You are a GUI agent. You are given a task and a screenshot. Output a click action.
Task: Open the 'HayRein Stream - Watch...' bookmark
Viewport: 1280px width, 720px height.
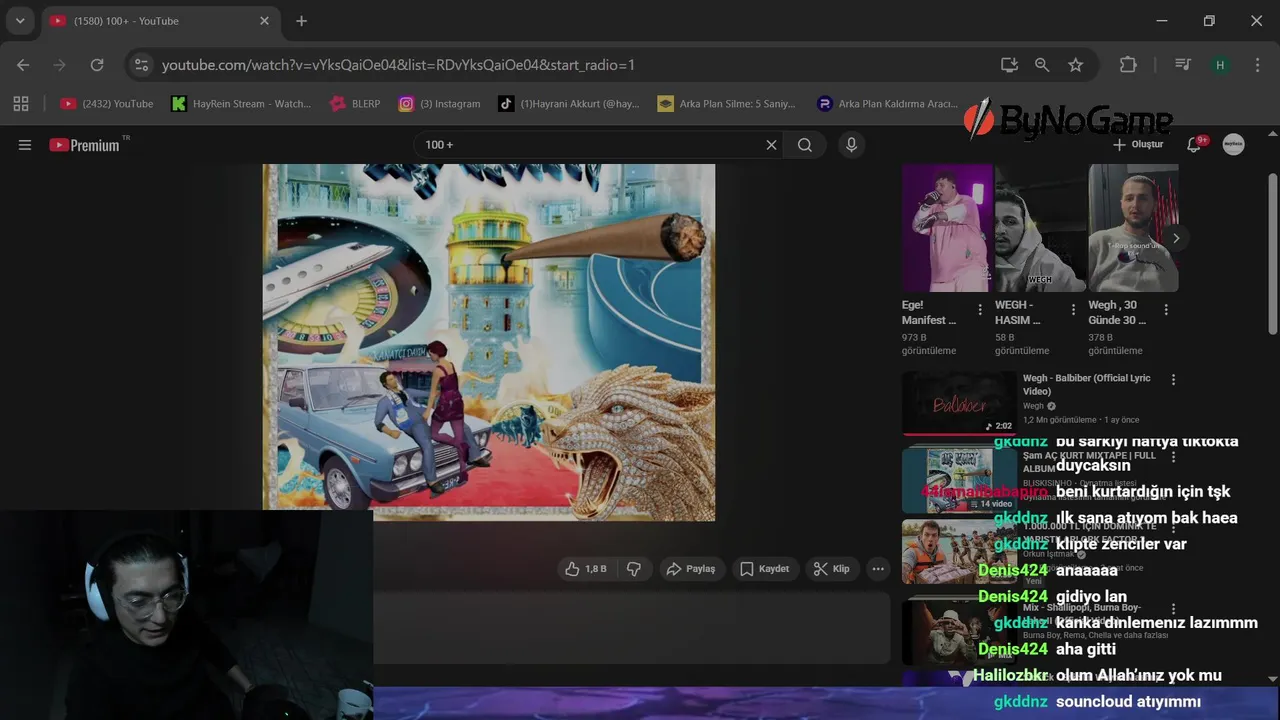[x=241, y=103]
